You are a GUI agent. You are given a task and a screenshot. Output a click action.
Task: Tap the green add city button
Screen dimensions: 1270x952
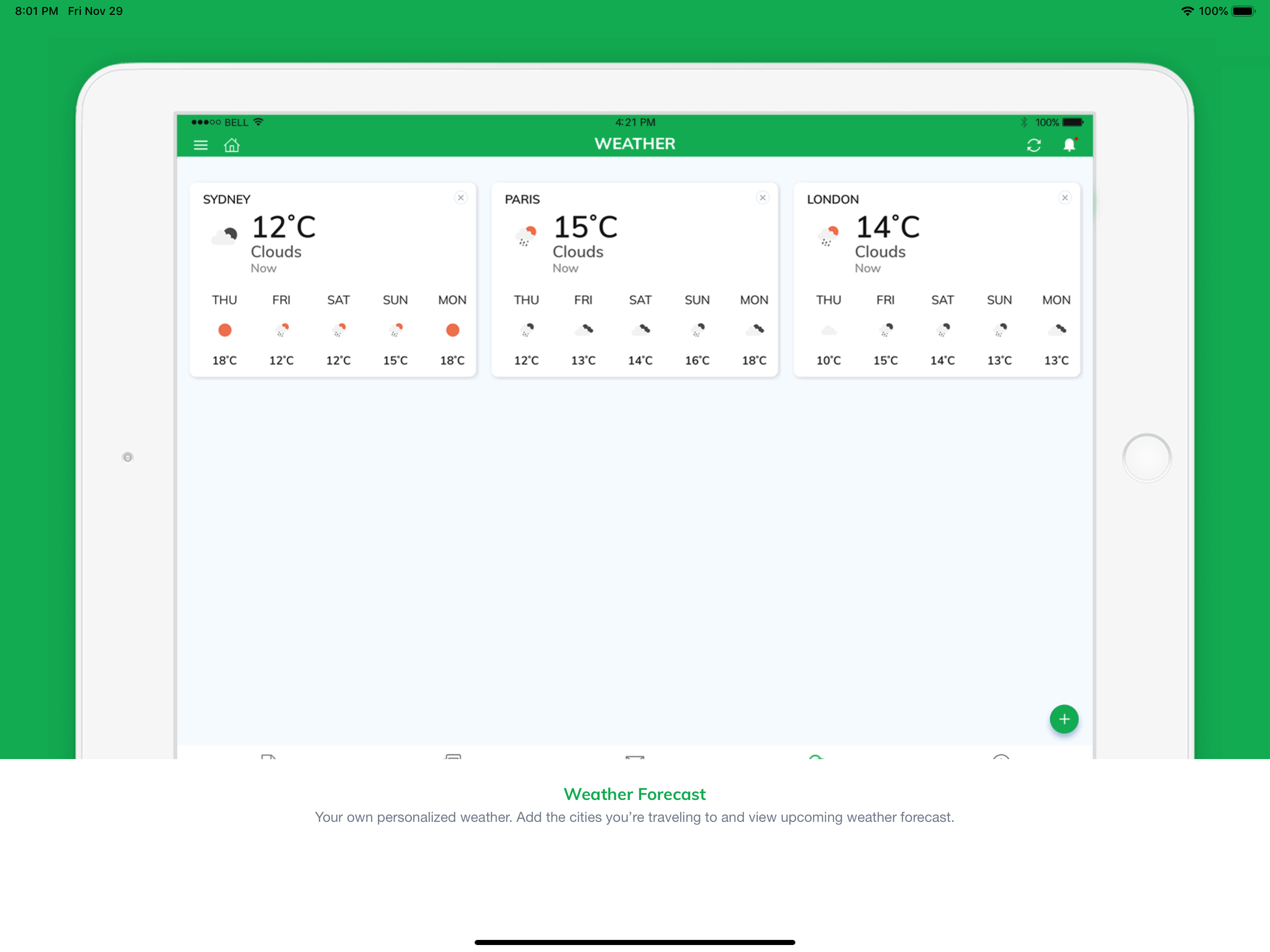pyautogui.click(x=1064, y=719)
